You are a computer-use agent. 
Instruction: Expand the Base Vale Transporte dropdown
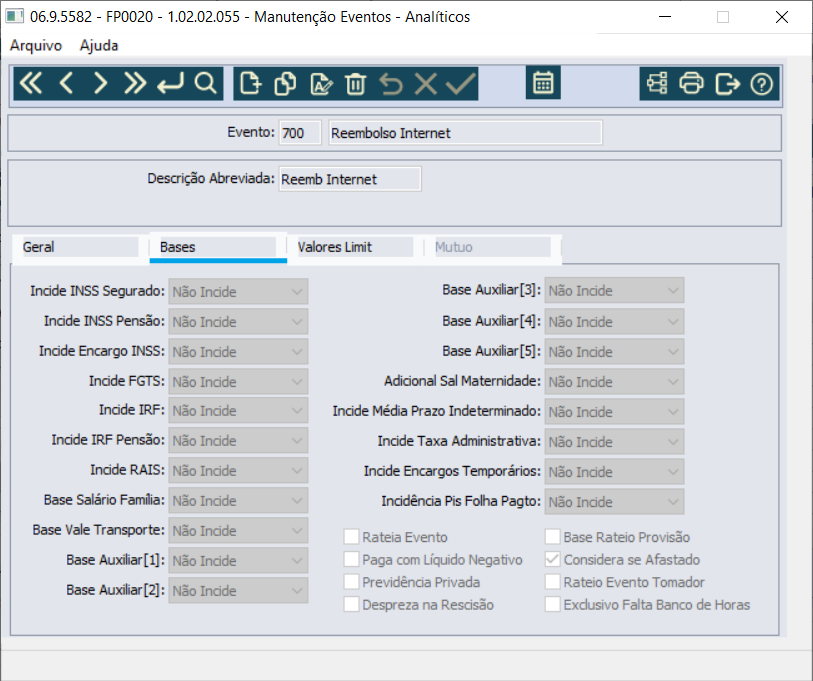point(239,531)
